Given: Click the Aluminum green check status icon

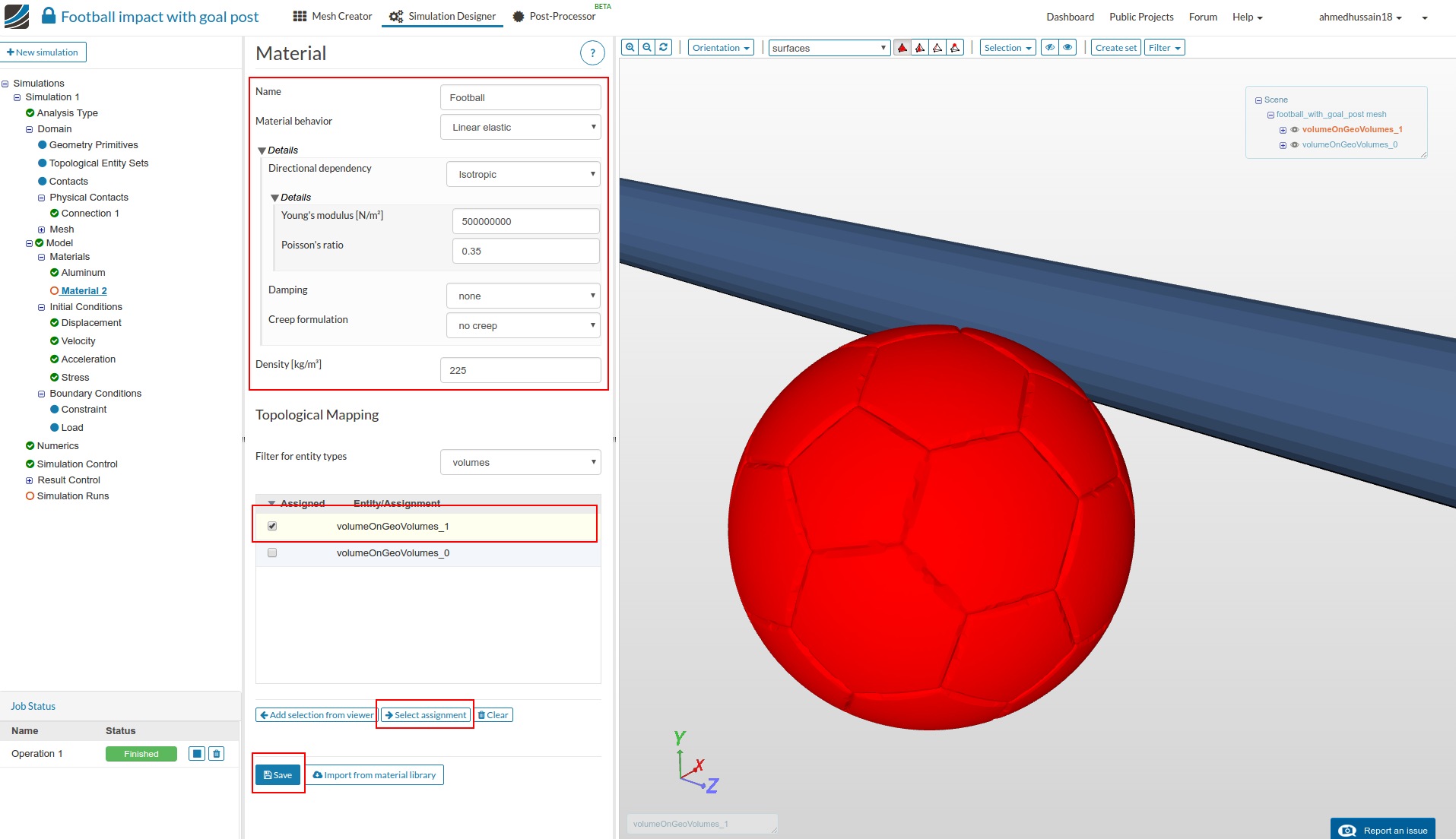Looking at the screenshot, I should tap(54, 273).
